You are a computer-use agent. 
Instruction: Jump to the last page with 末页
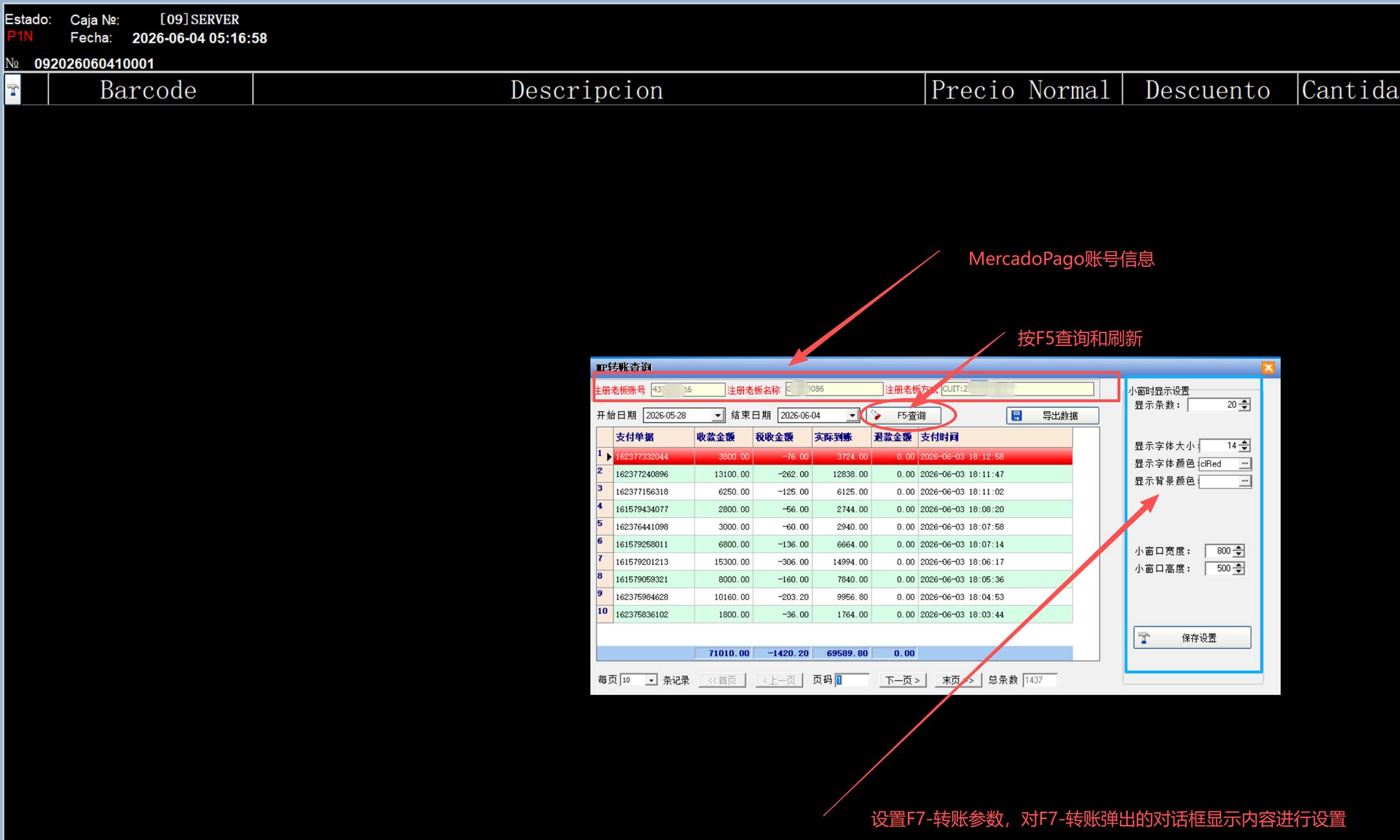click(x=957, y=680)
